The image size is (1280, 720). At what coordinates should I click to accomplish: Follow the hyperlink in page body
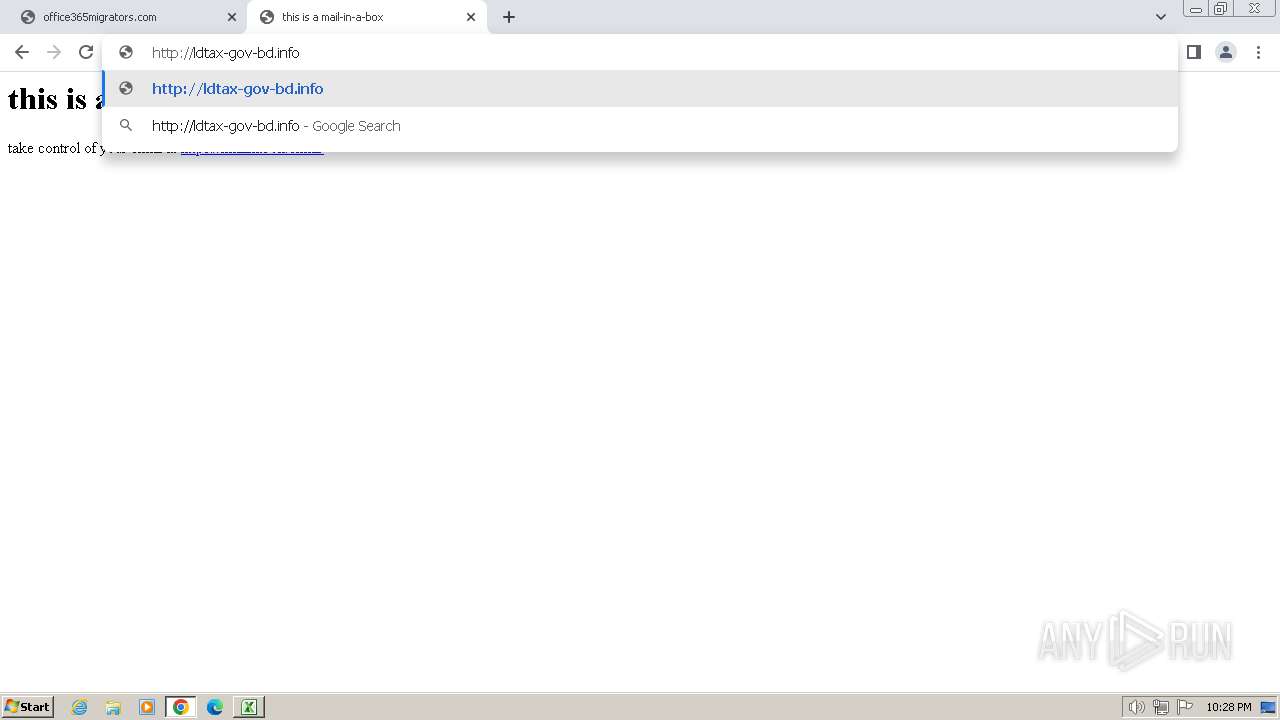[252, 149]
